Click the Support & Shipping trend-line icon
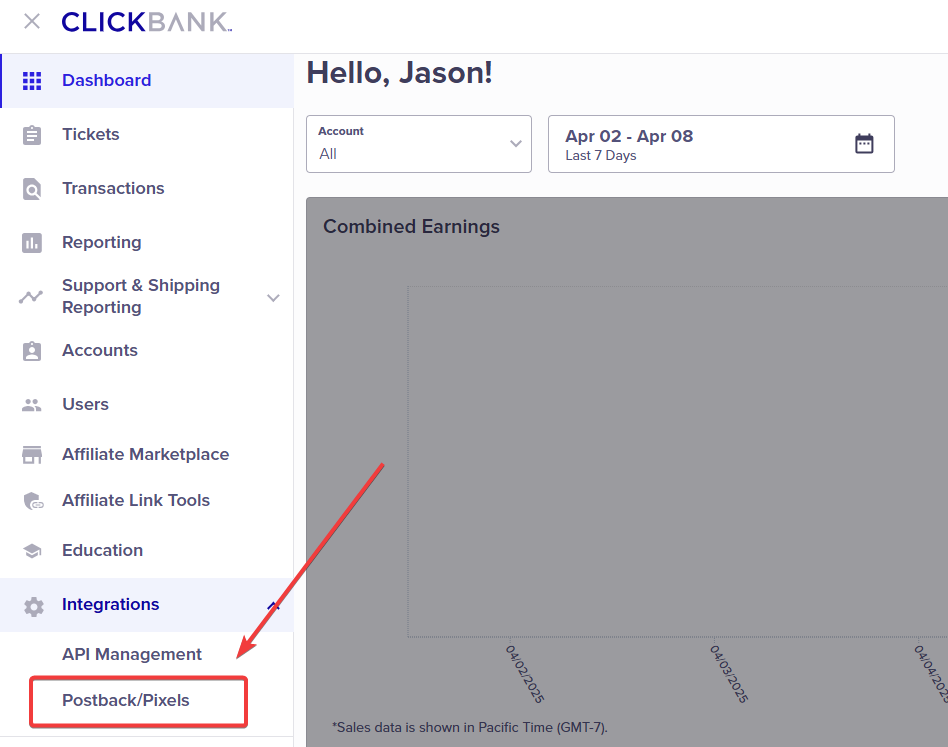948x747 pixels. (x=31, y=297)
